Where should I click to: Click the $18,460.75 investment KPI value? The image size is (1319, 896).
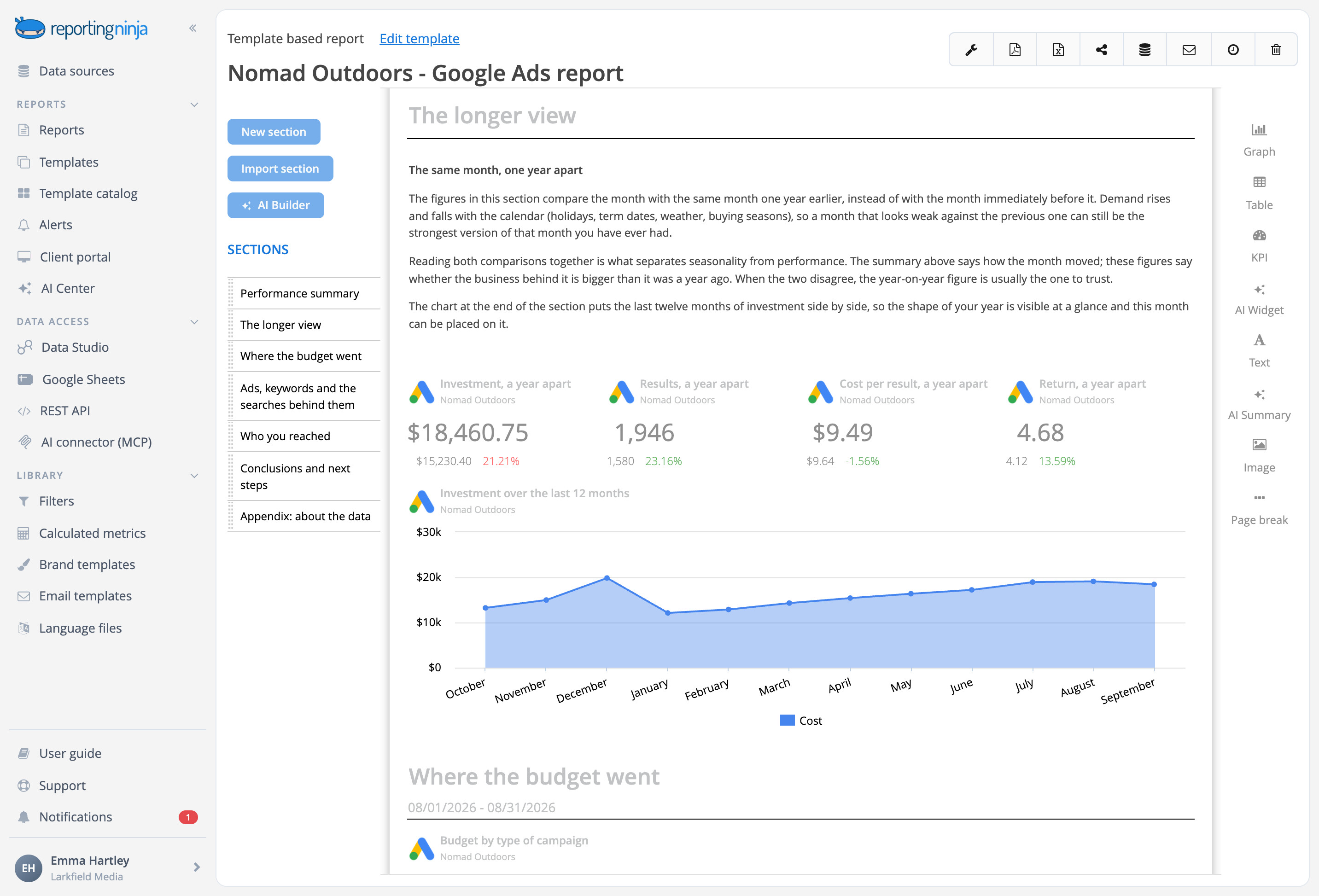(467, 432)
